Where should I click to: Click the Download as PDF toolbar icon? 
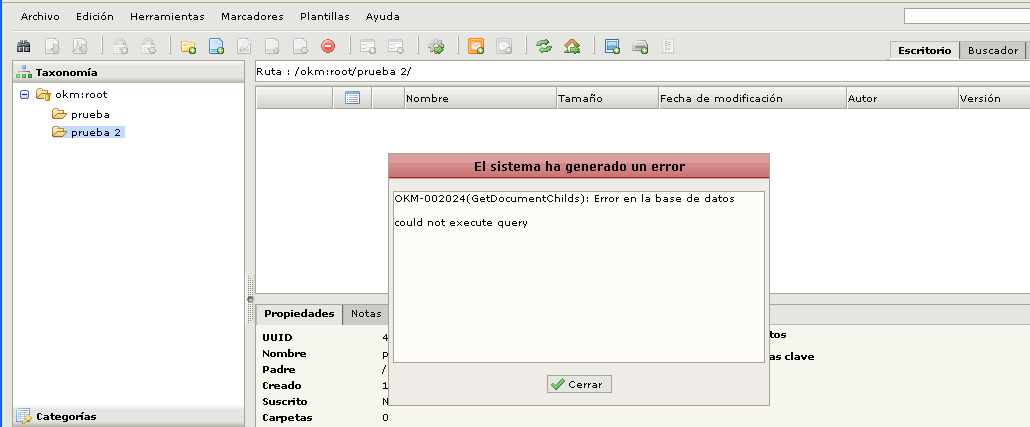point(80,47)
